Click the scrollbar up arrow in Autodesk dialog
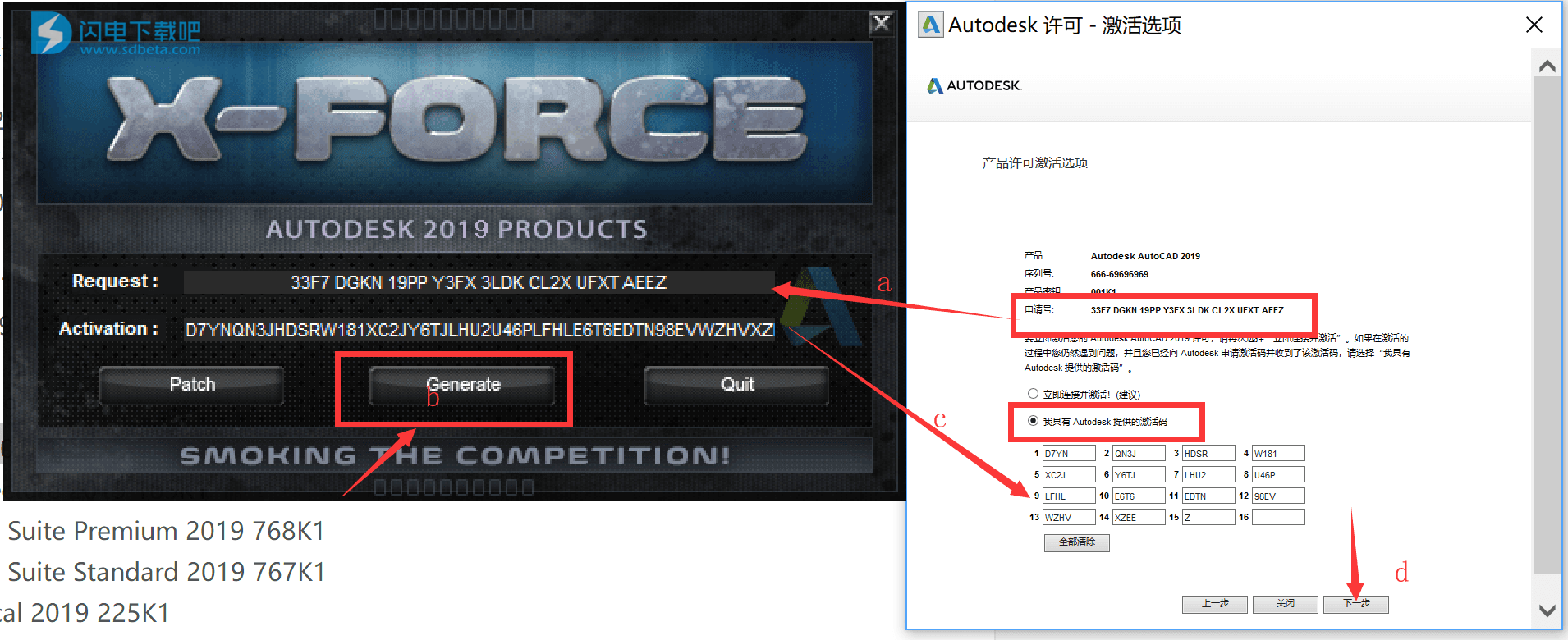Screen dimensions: 1568x640 click(x=1547, y=66)
